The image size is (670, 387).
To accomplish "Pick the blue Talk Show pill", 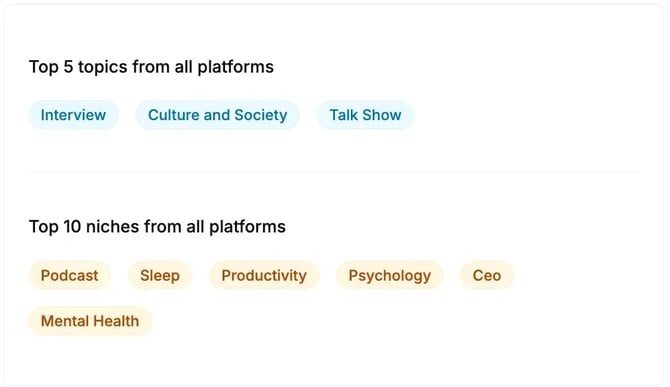I will coord(365,115).
